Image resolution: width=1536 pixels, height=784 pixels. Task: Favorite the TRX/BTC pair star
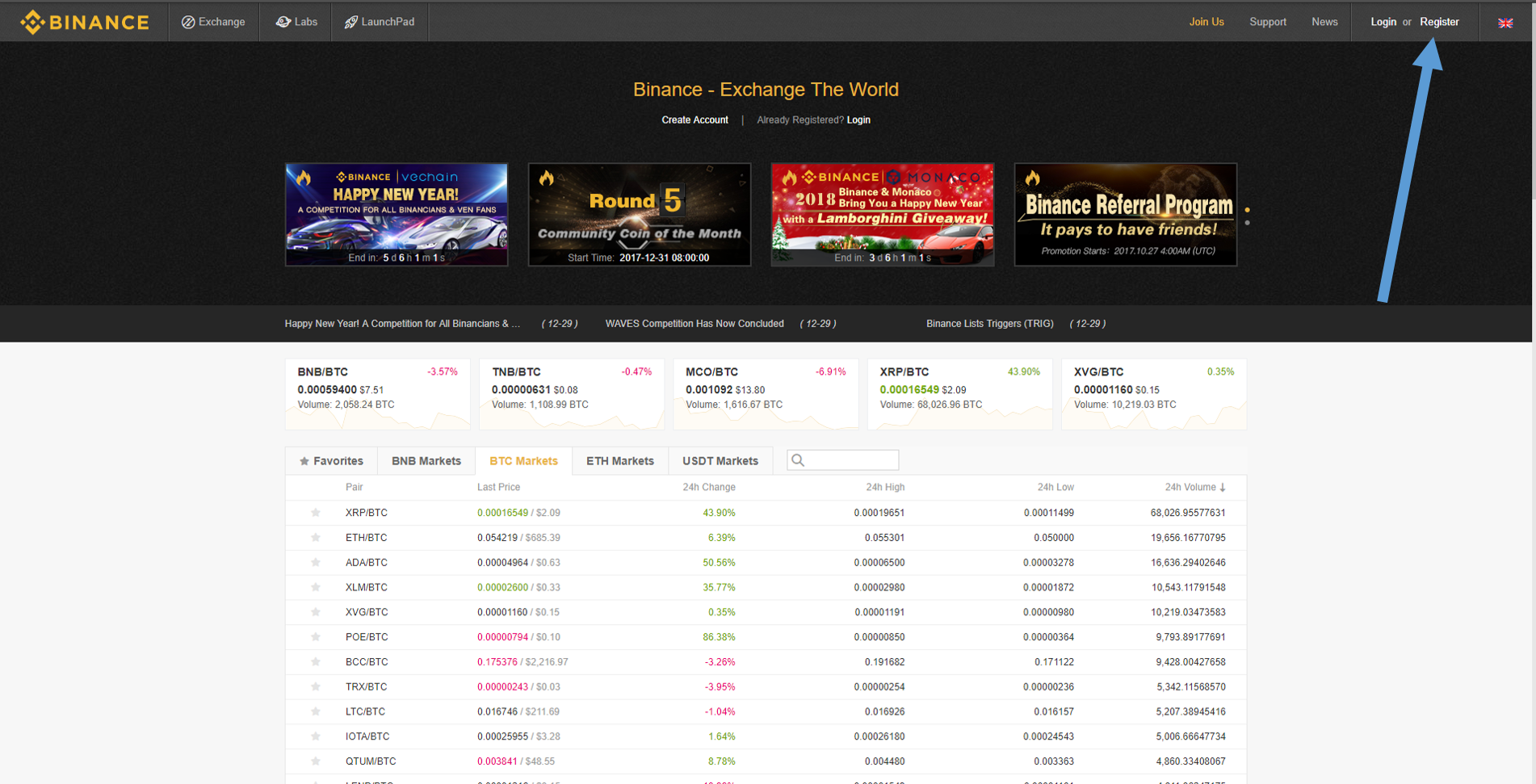point(316,687)
